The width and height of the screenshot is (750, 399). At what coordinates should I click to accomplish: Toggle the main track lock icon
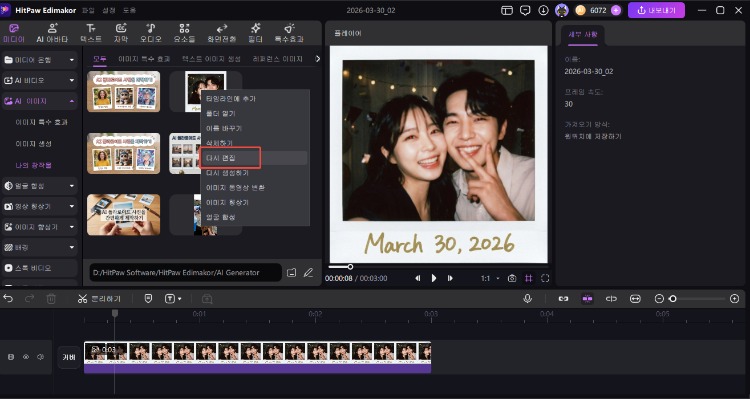click(11, 357)
